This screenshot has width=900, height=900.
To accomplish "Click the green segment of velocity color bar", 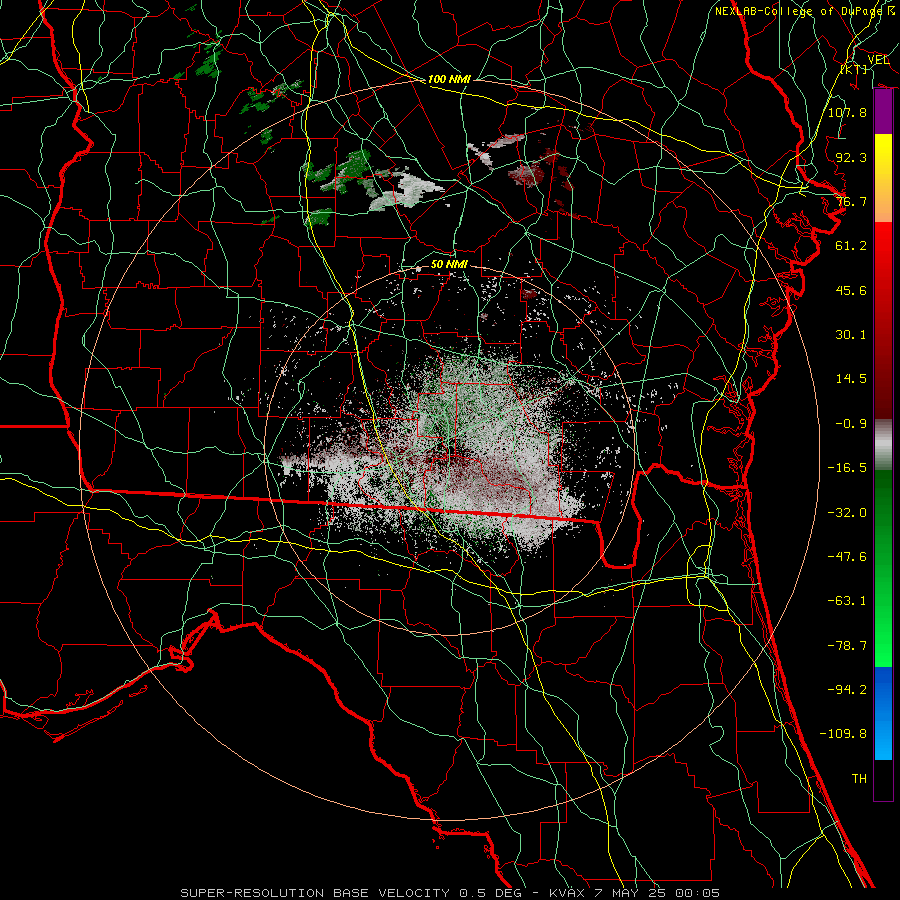I will click(x=883, y=568).
